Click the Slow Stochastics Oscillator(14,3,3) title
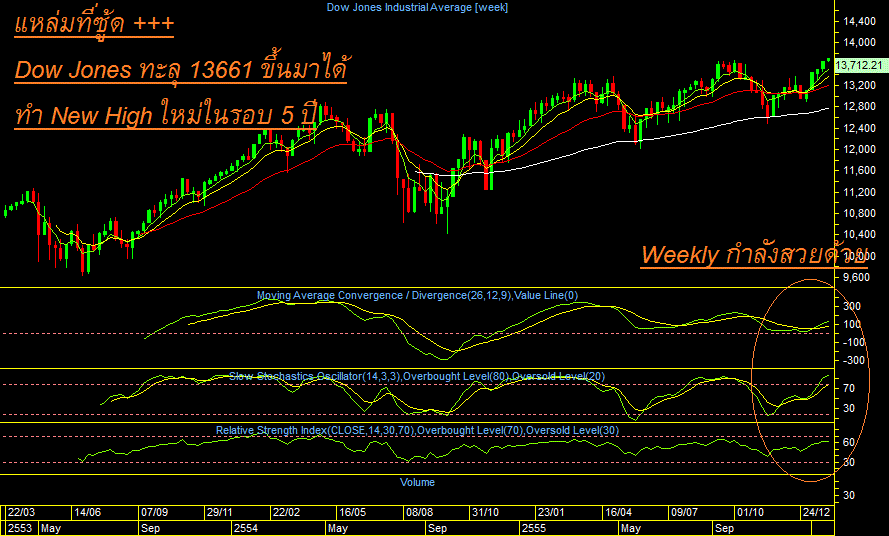 tap(417, 377)
